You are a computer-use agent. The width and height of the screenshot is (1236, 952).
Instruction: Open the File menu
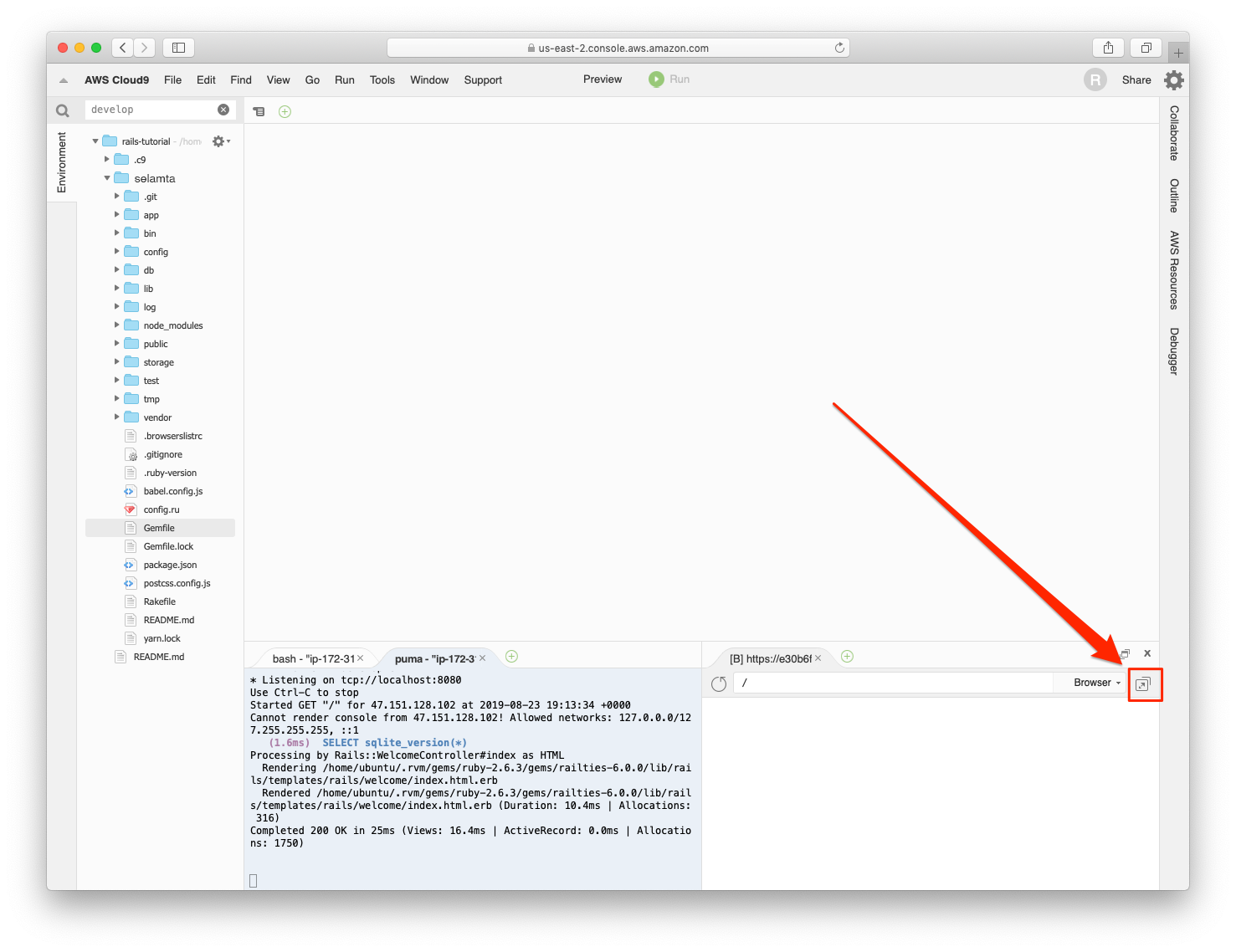point(173,80)
